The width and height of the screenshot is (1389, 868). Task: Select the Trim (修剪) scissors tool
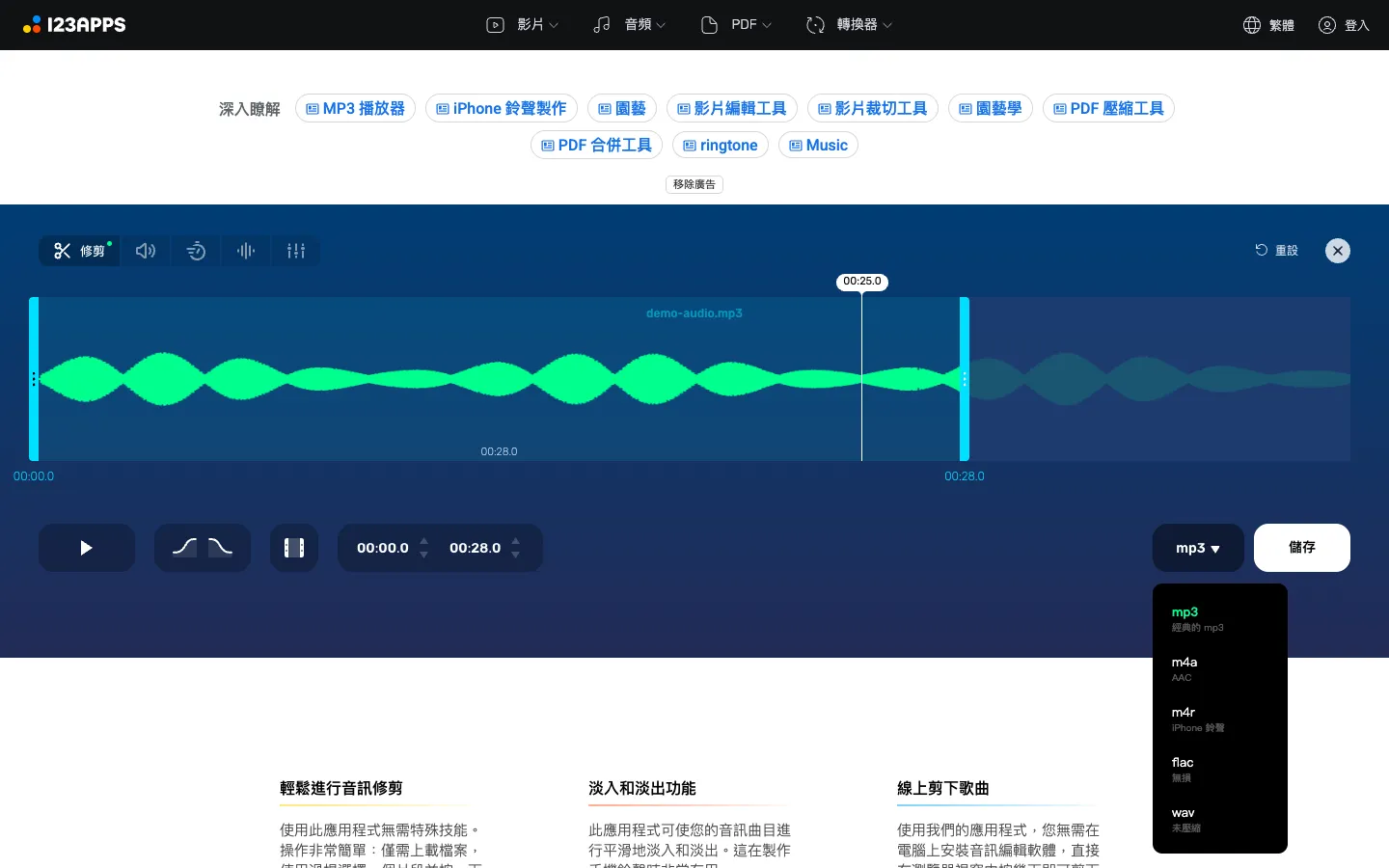[x=79, y=251]
